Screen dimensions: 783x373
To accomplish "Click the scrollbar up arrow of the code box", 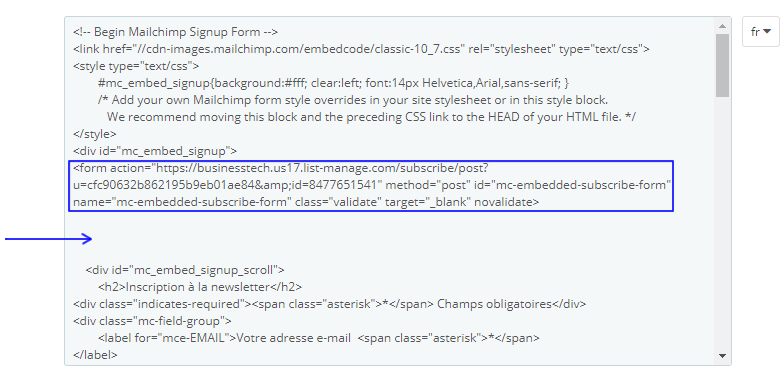I will [x=722, y=26].
